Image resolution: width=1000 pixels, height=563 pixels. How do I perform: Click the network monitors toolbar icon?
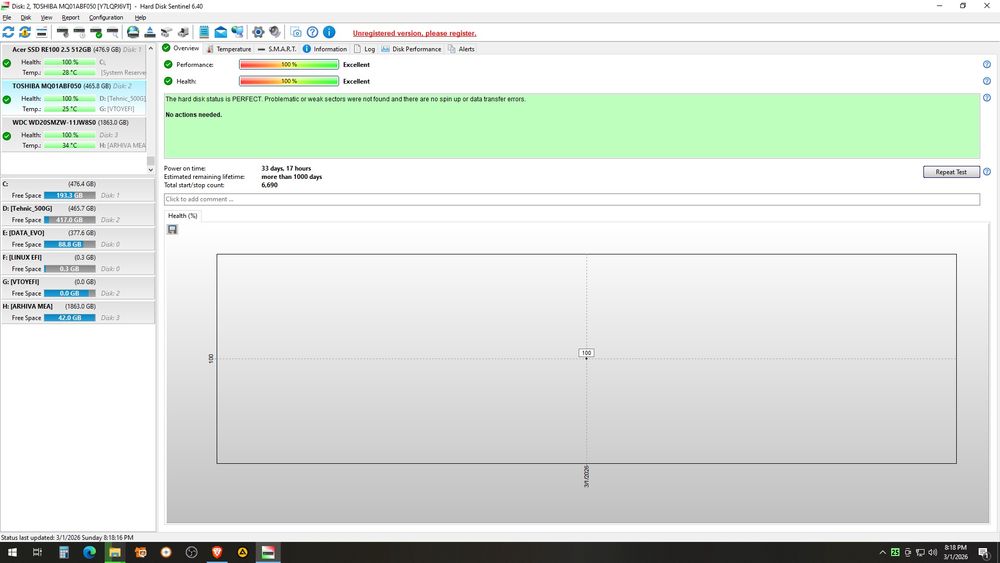click(237, 32)
